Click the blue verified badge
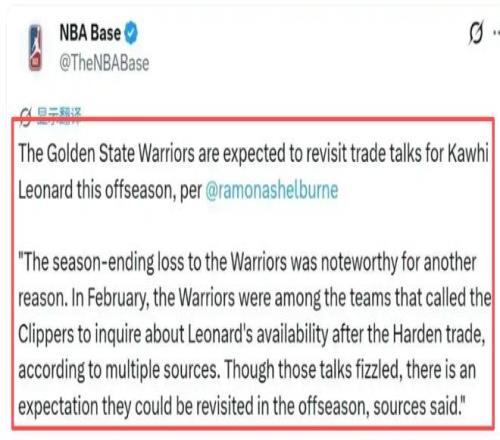500x440 pixels. [131, 32]
